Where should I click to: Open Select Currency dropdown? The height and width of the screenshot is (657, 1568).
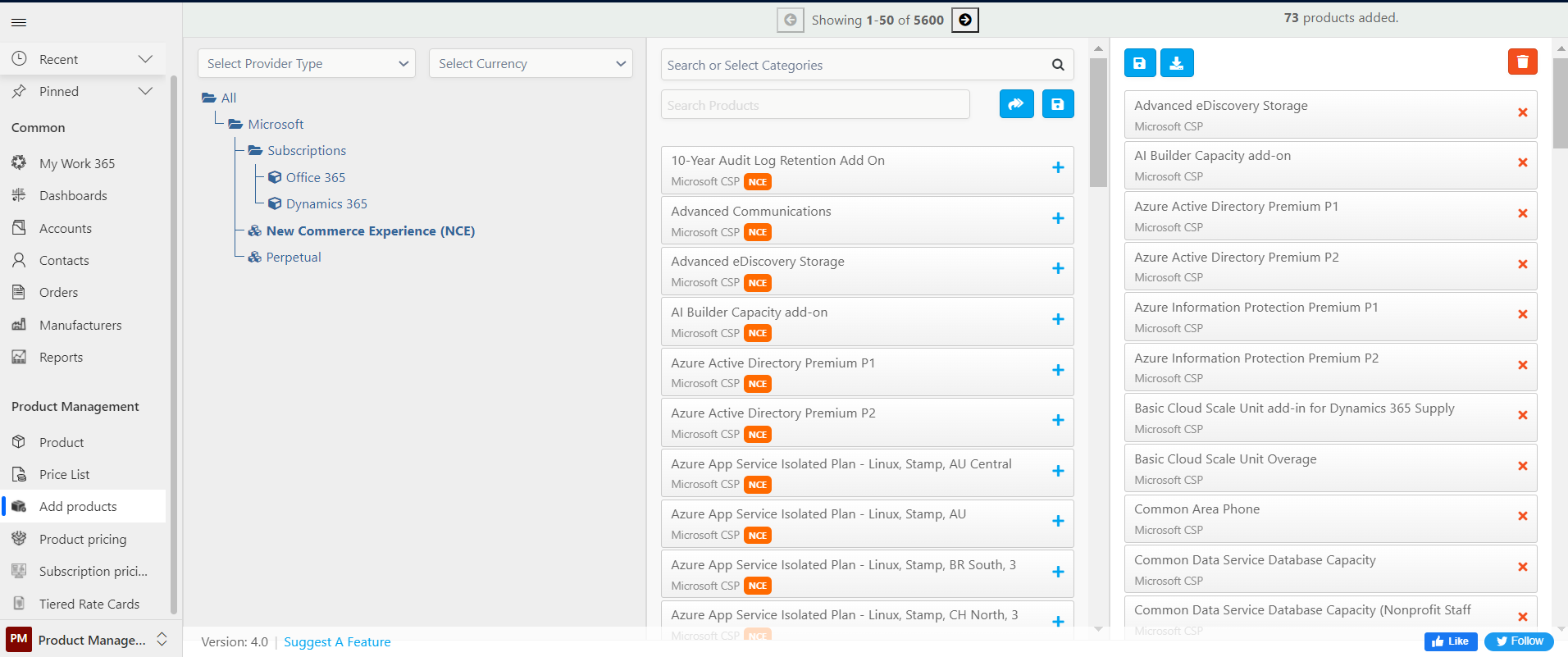(x=531, y=63)
